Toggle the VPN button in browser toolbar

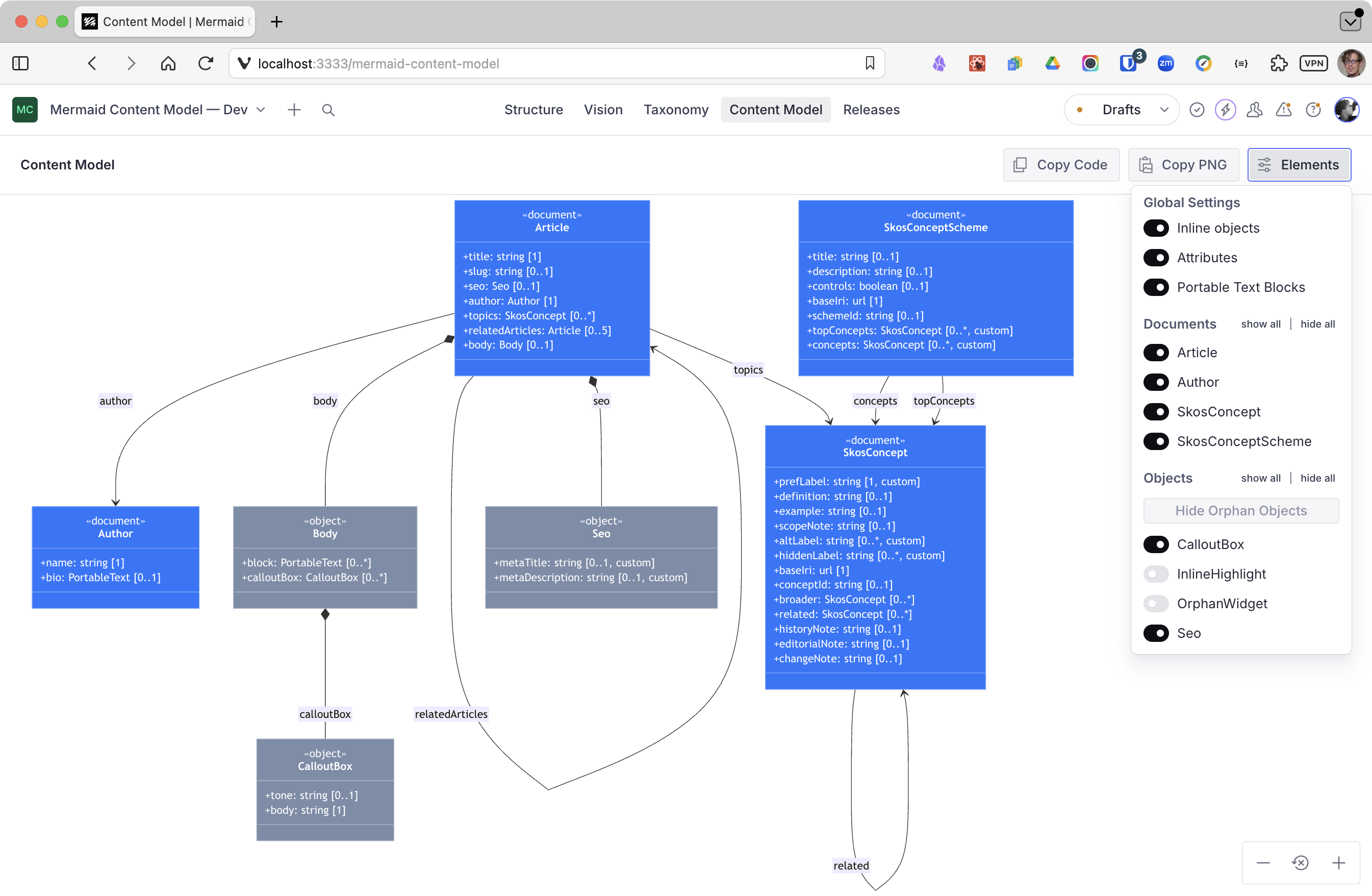click(1313, 63)
